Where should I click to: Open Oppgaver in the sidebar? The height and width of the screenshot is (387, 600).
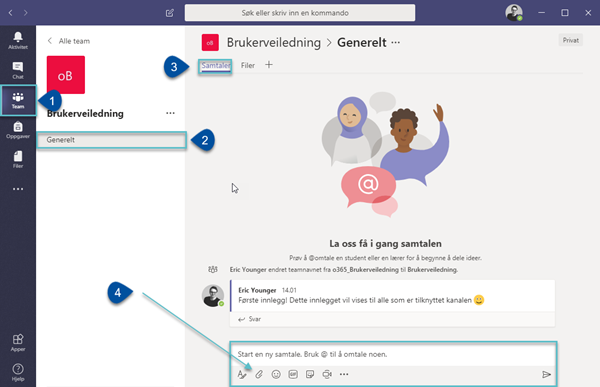click(18, 130)
